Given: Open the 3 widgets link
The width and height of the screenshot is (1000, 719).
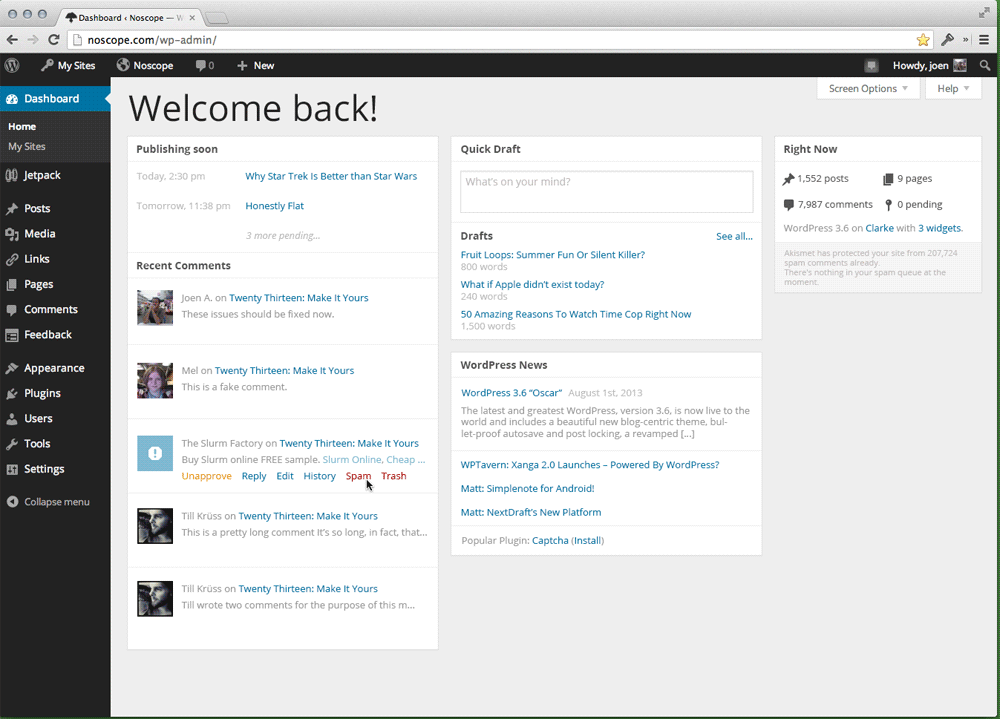Looking at the screenshot, I should (939, 228).
